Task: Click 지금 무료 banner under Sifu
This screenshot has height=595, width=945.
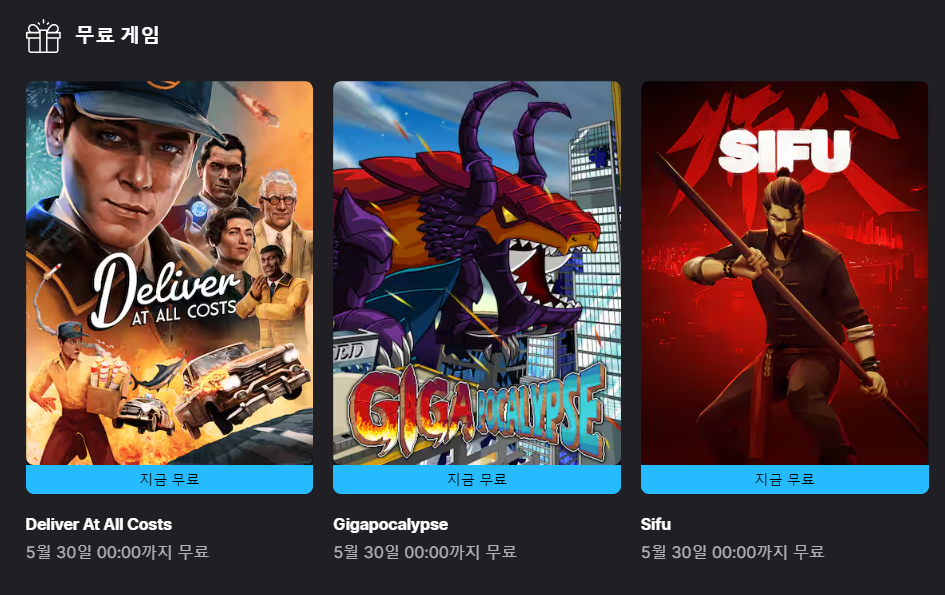Action: point(785,479)
